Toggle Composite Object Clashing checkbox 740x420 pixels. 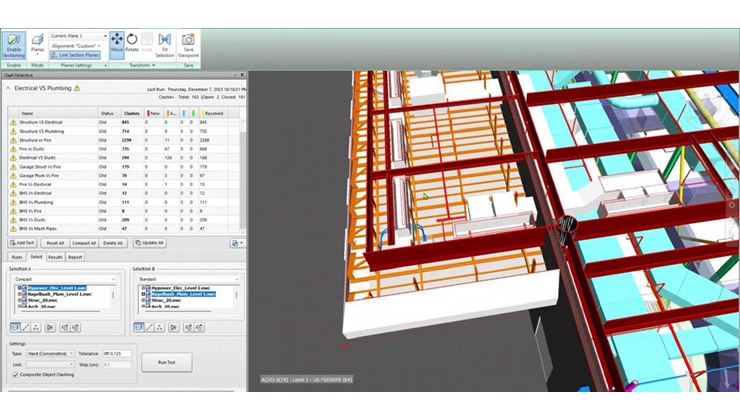click(14, 375)
